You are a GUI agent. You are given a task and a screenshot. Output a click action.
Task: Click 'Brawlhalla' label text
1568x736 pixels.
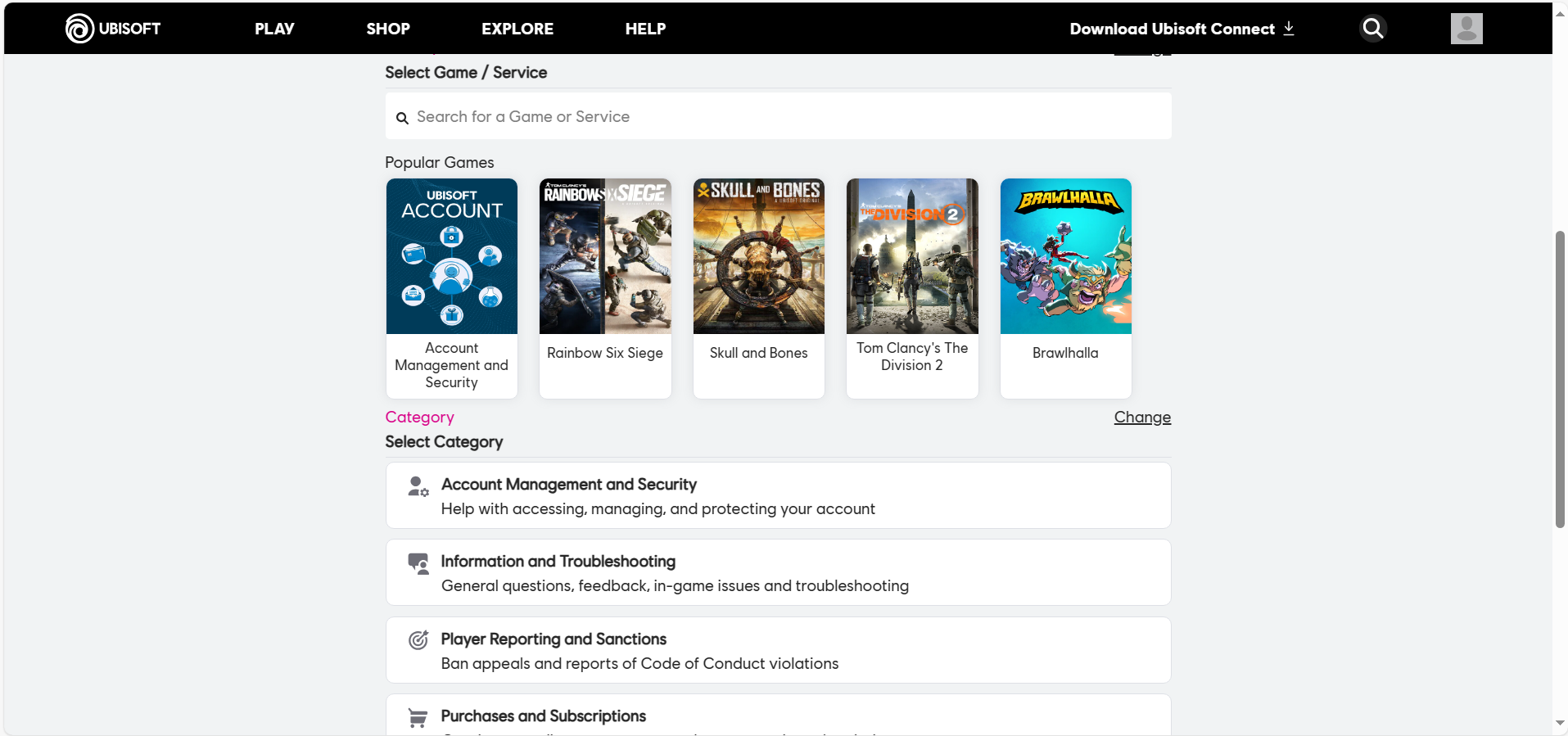(1065, 353)
